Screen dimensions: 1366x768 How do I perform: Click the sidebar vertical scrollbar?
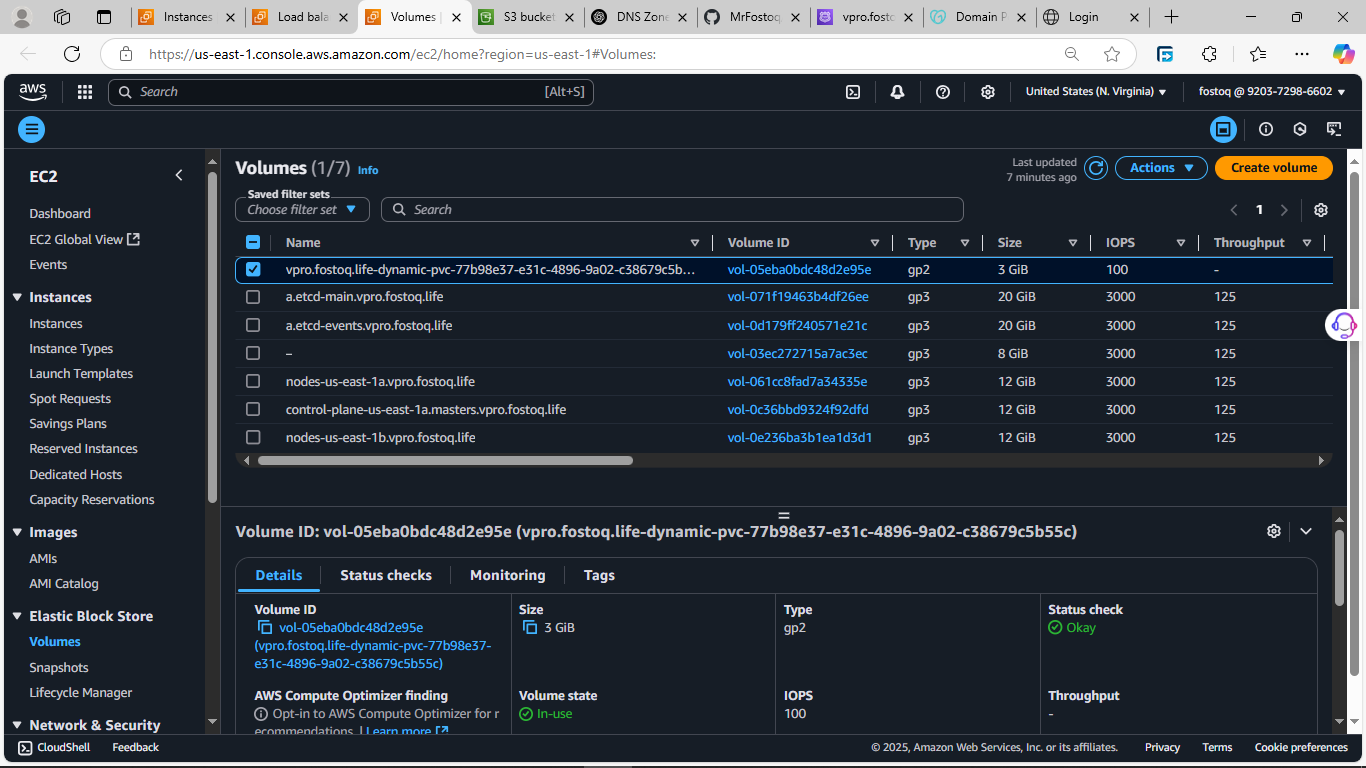pyautogui.click(x=212, y=337)
